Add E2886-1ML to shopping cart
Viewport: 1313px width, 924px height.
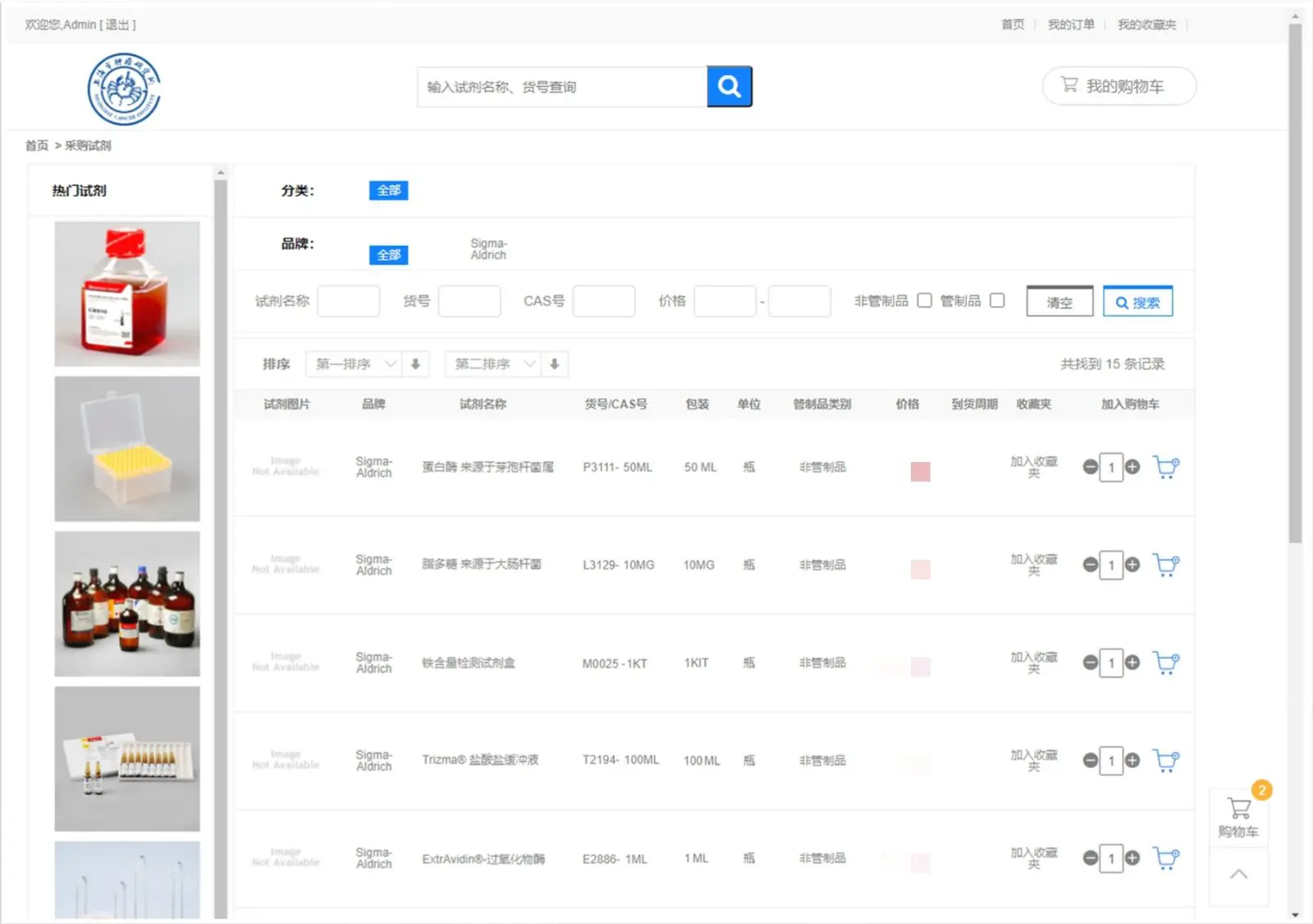click(1165, 858)
